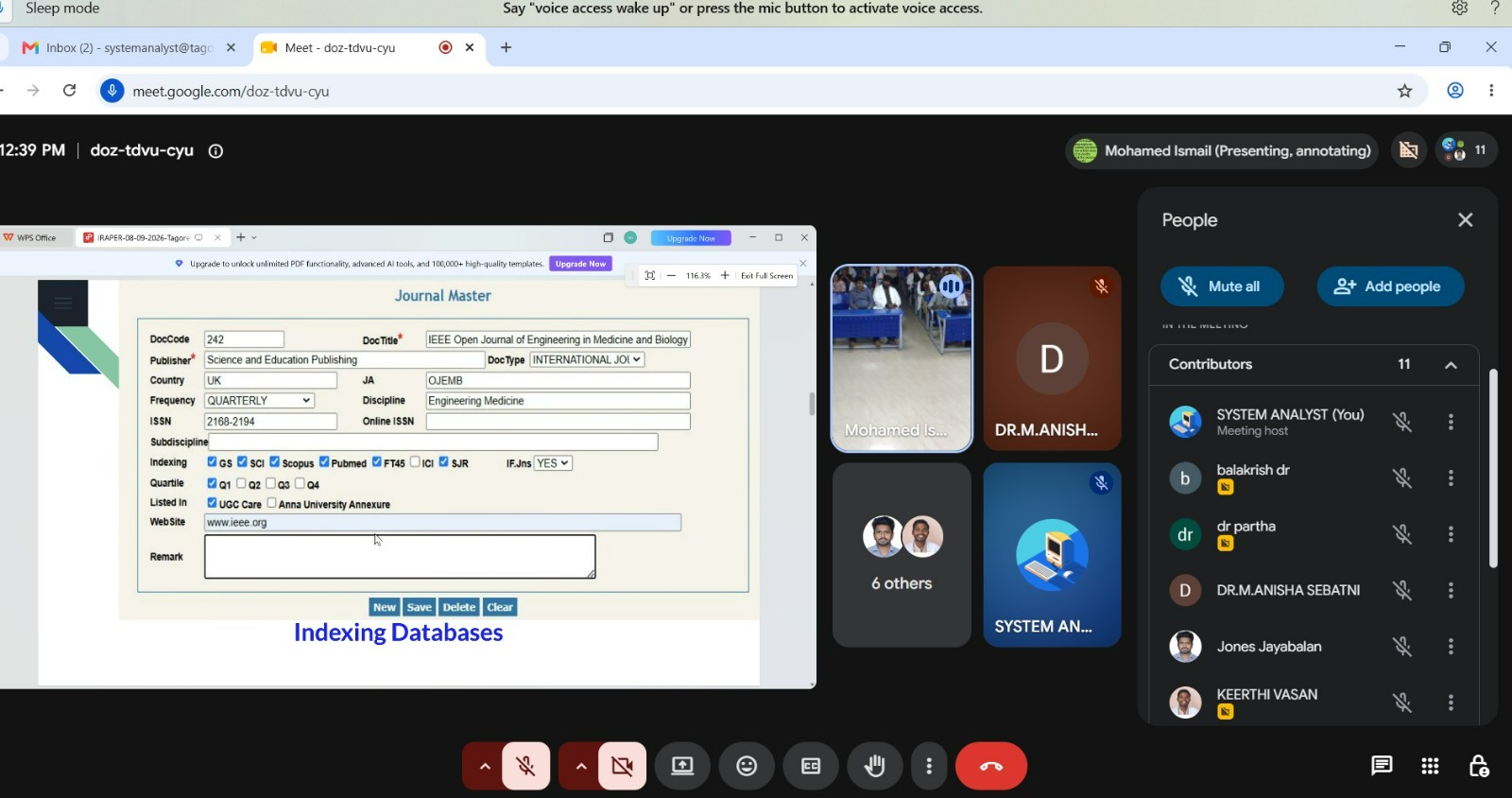Toggle the camera off button

pos(623,766)
